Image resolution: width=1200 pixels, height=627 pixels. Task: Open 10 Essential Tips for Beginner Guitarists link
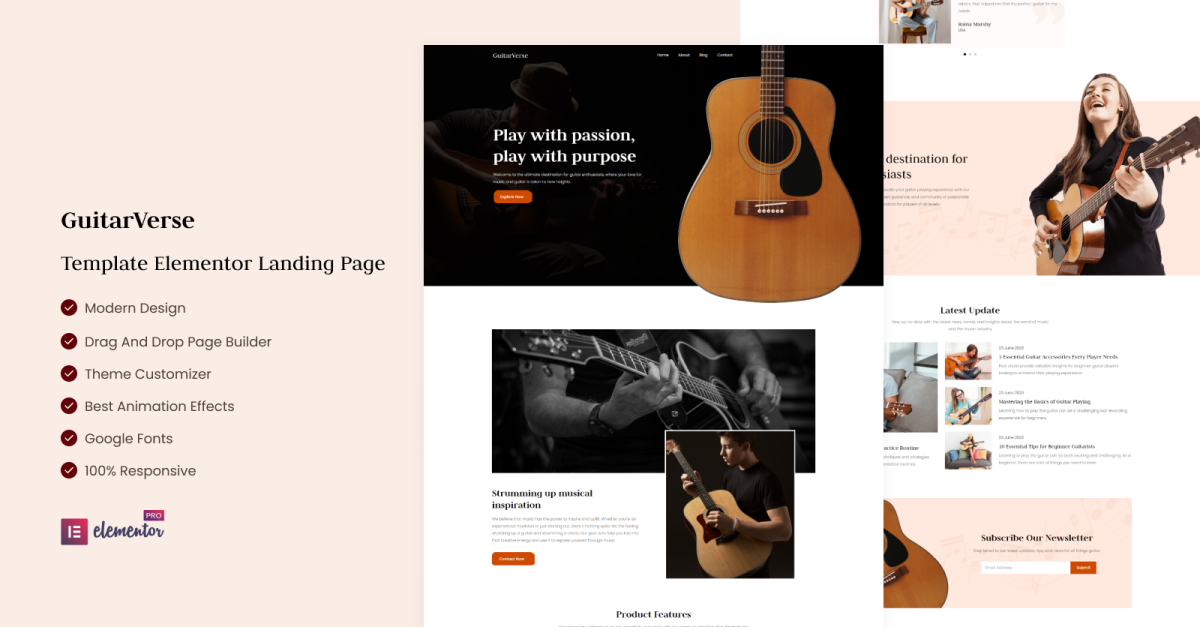coord(1046,446)
